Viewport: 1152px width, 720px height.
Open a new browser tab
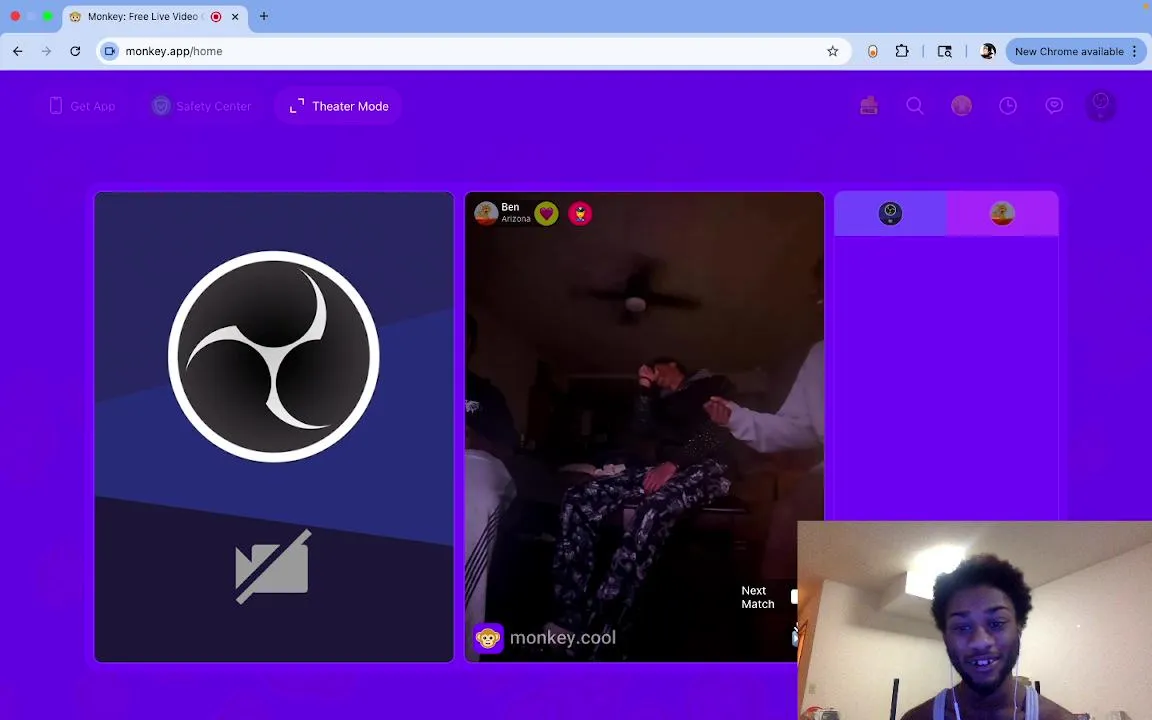pos(264,16)
